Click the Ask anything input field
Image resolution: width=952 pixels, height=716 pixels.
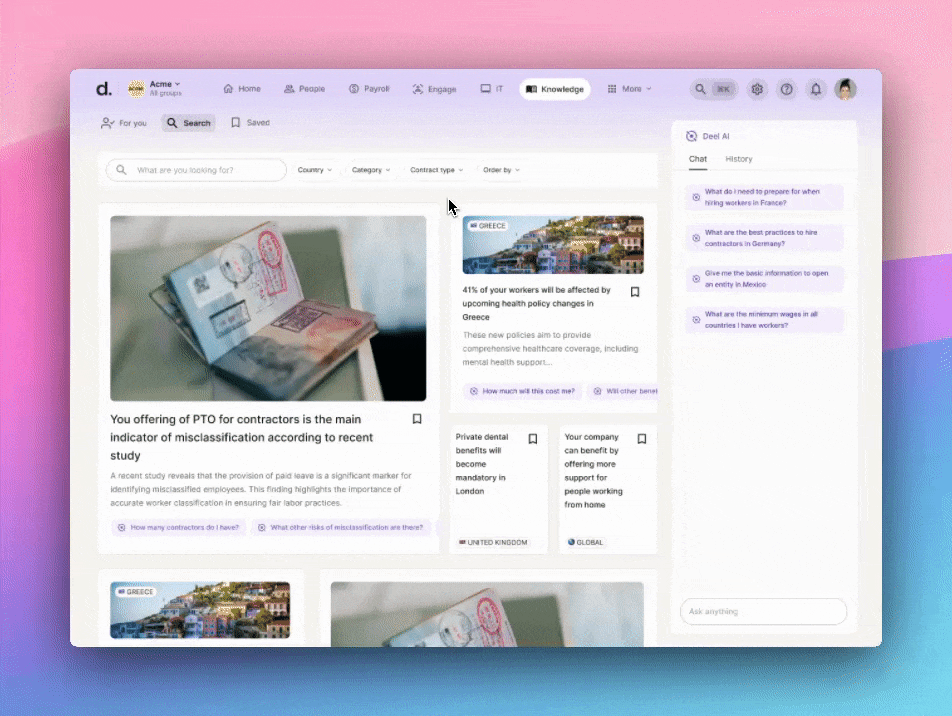pos(763,611)
